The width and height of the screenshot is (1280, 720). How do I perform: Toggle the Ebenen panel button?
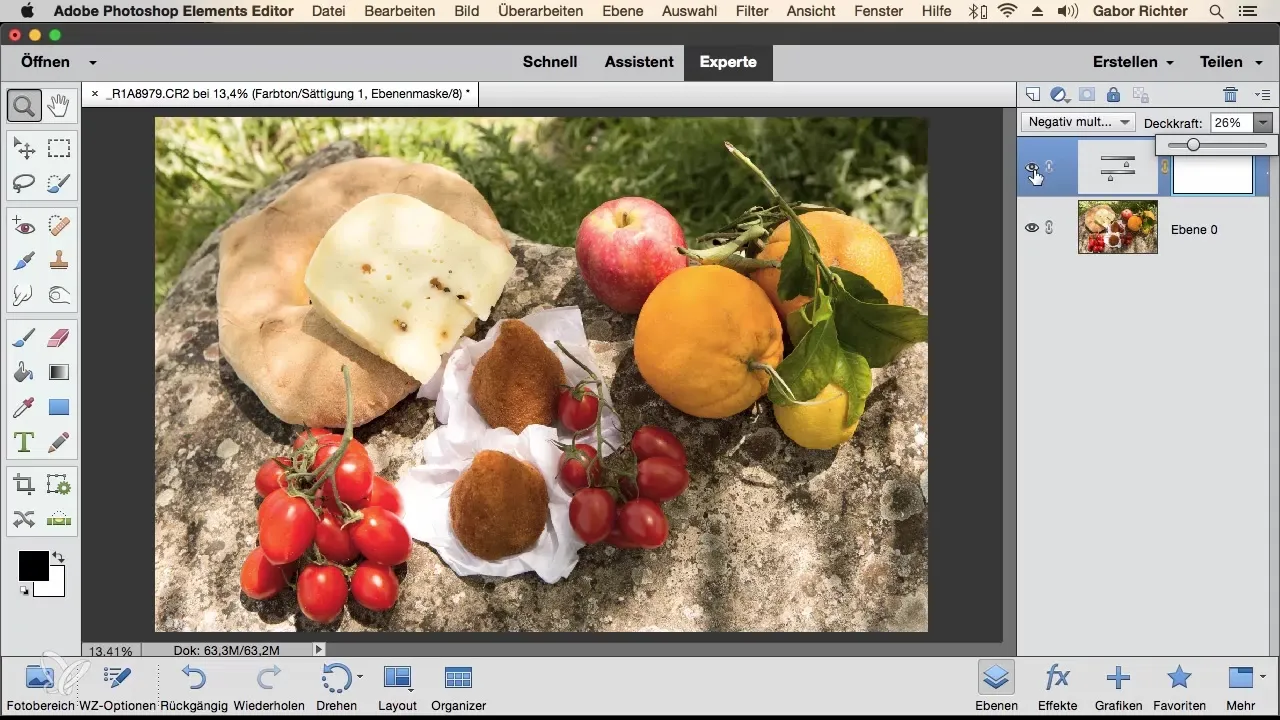pyautogui.click(x=995, y=687)
